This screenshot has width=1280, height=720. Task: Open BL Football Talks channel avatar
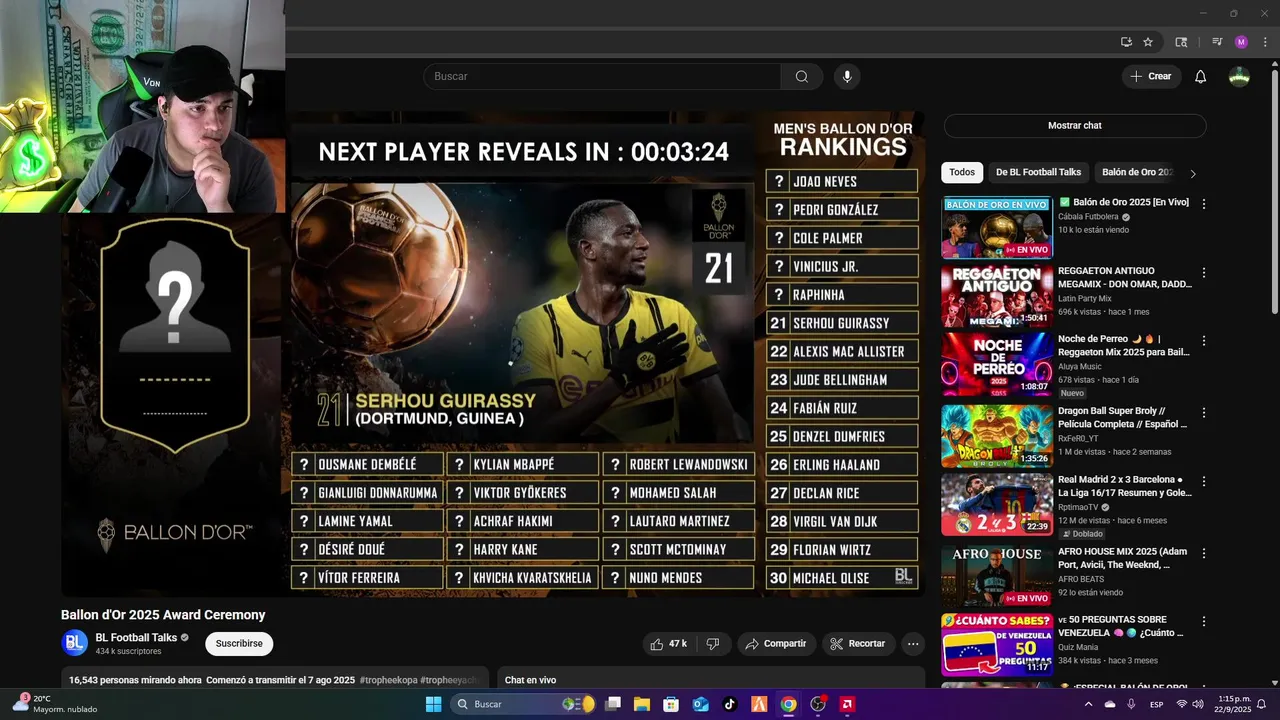(x=75, y=643)
